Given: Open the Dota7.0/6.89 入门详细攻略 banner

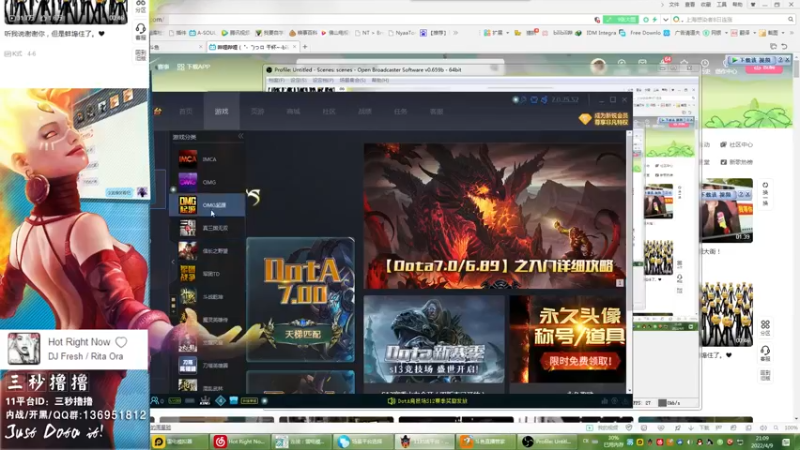Looking at the screenshot, I should [494, 216].
